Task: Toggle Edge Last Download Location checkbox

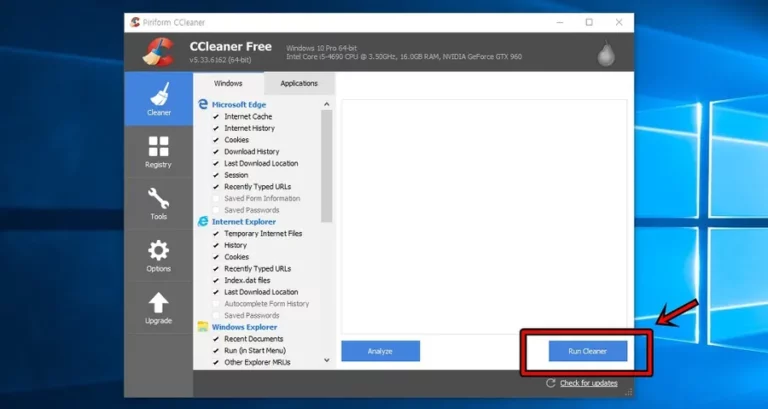Action: click(x=216, y=164)
